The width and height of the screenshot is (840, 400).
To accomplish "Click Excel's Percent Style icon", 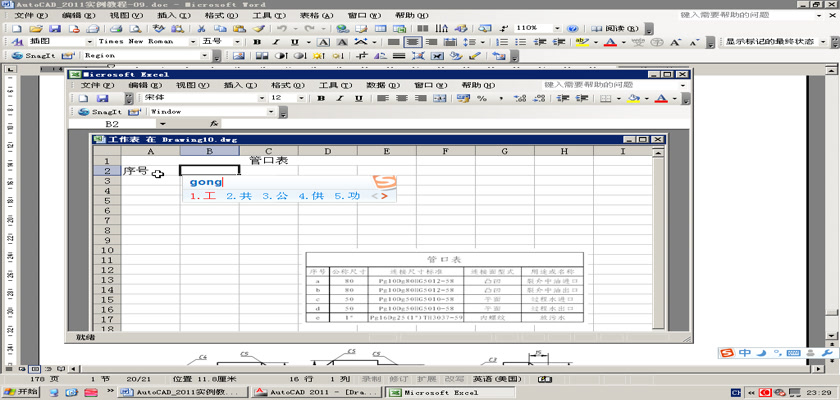I will pos(482,99).
